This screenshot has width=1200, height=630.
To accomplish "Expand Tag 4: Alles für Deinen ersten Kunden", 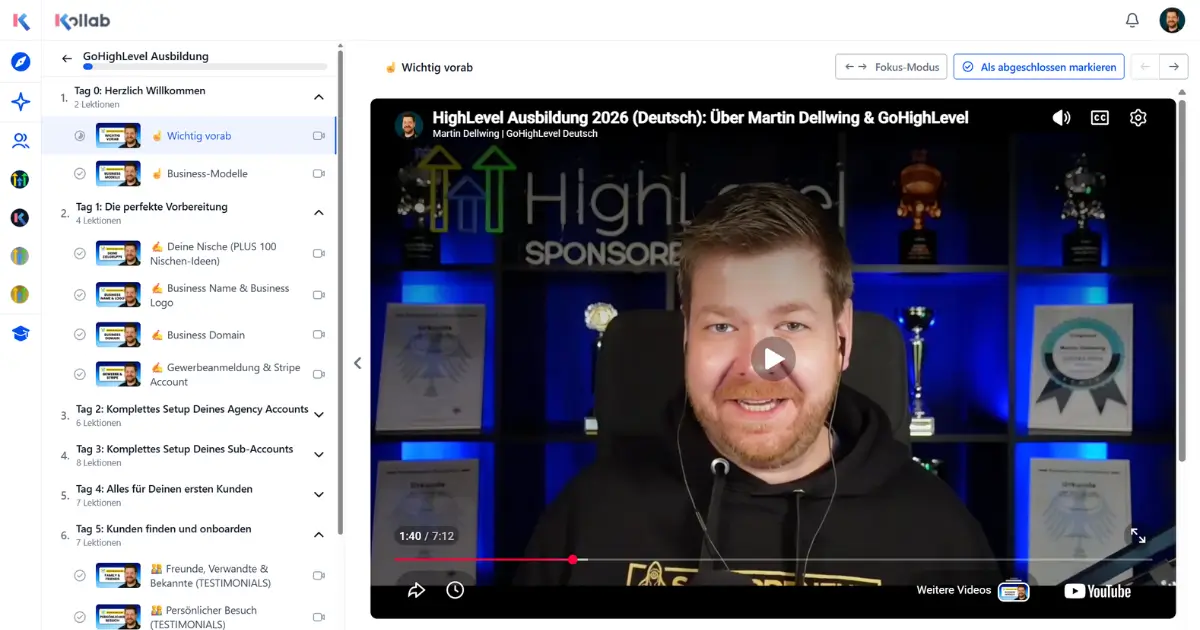I will point(319,495).
